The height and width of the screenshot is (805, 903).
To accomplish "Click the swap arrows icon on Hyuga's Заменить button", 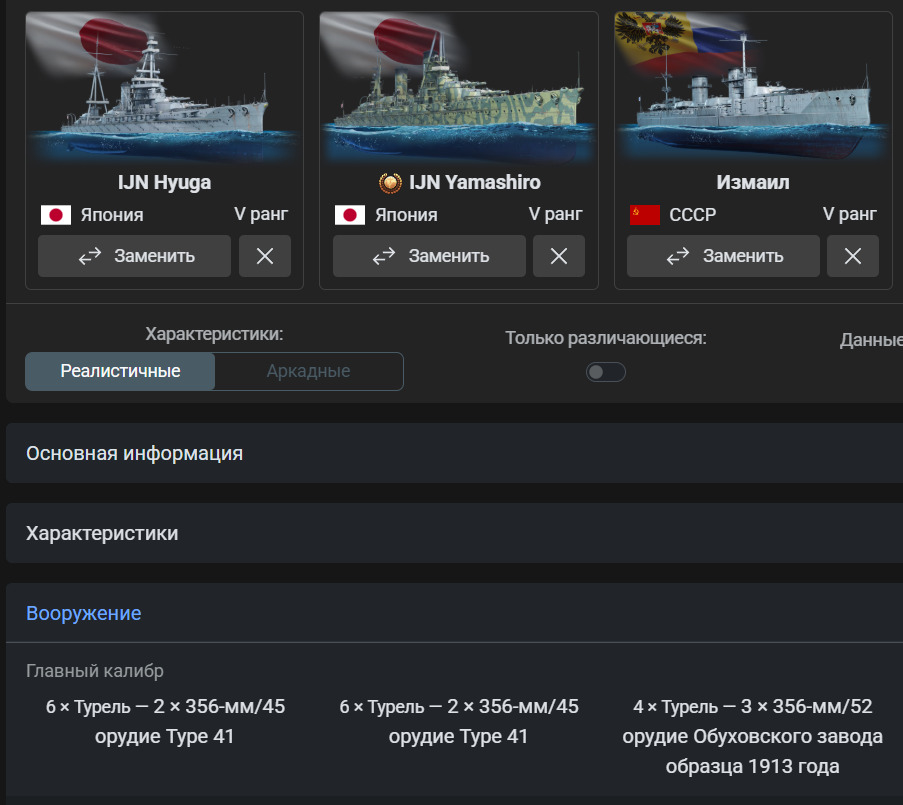I will pyautogui.click(x=90, y=256).
